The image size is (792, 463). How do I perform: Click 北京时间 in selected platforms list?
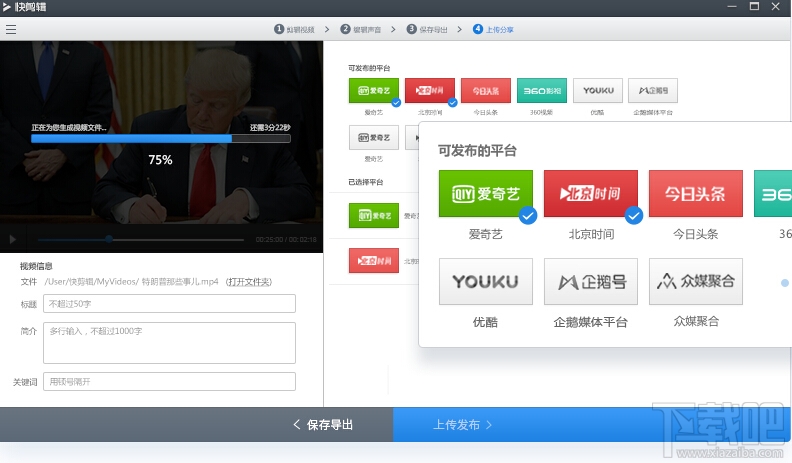coord(374,261)
